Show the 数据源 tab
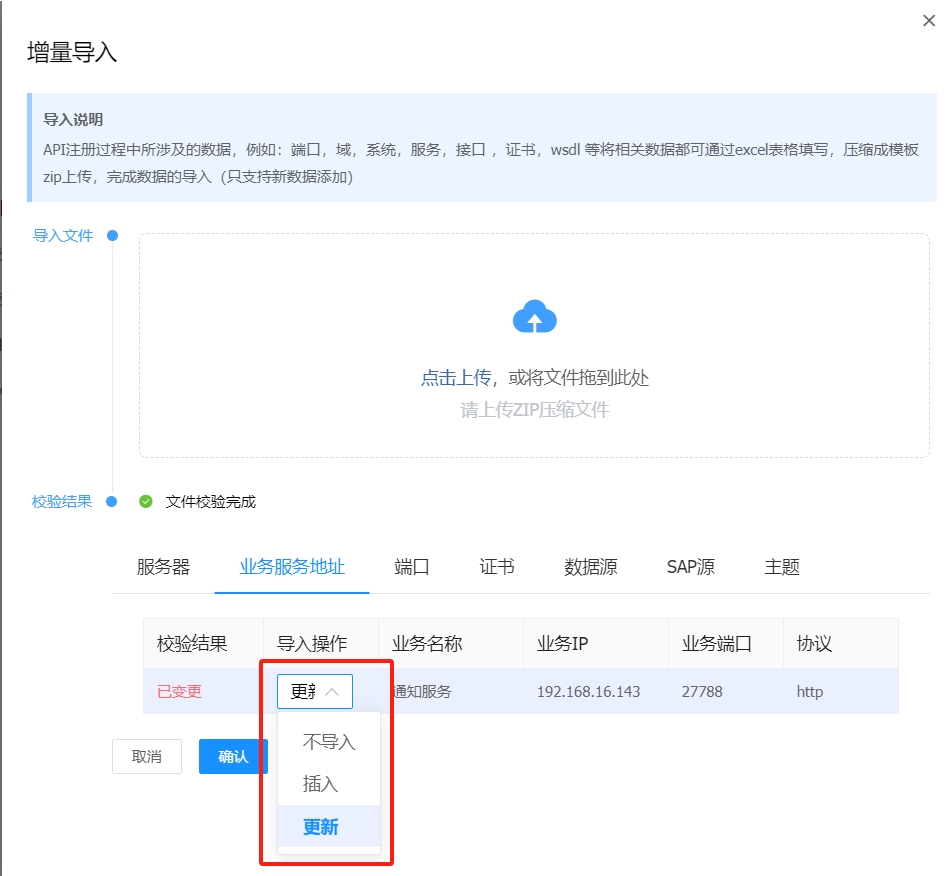 pos(590,567)
